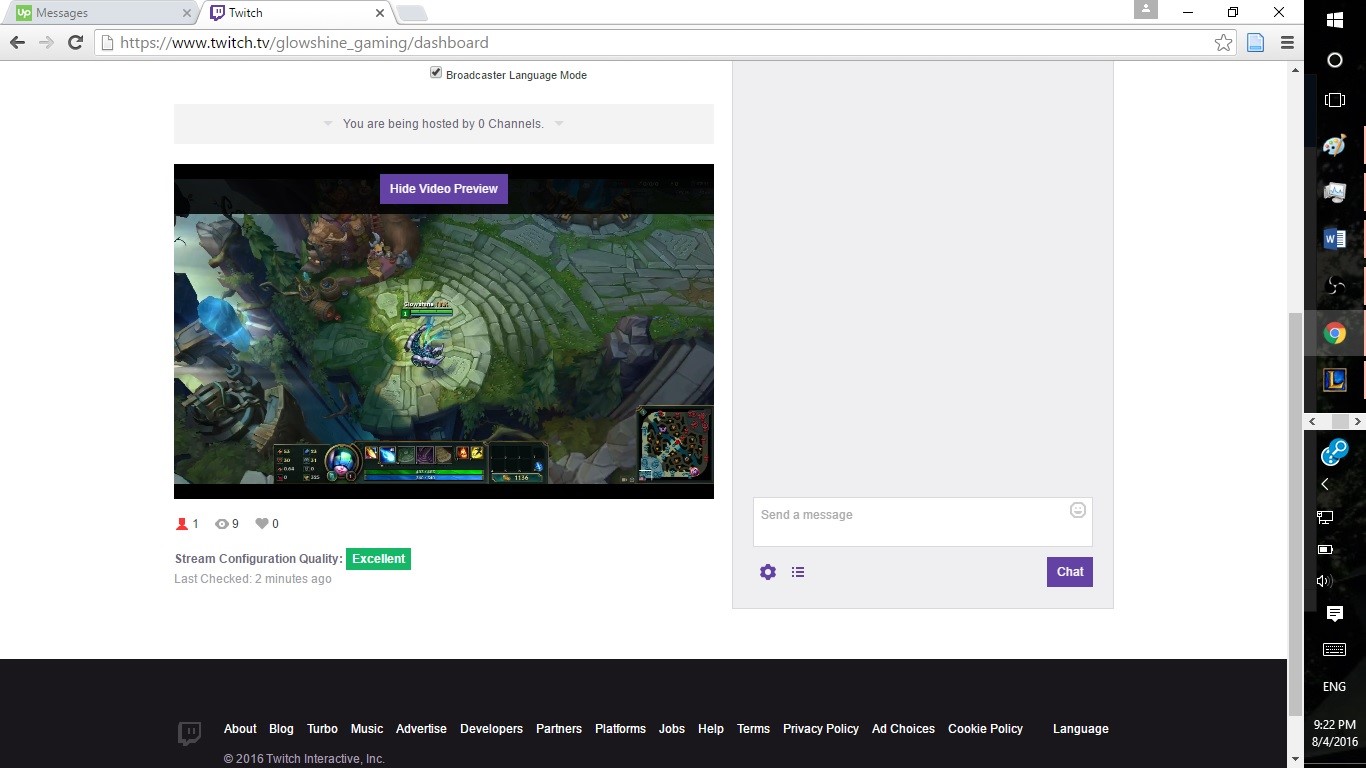Open the Cookie Policy link
This screenshot has width=1366, height=768.
pos(985,729)
